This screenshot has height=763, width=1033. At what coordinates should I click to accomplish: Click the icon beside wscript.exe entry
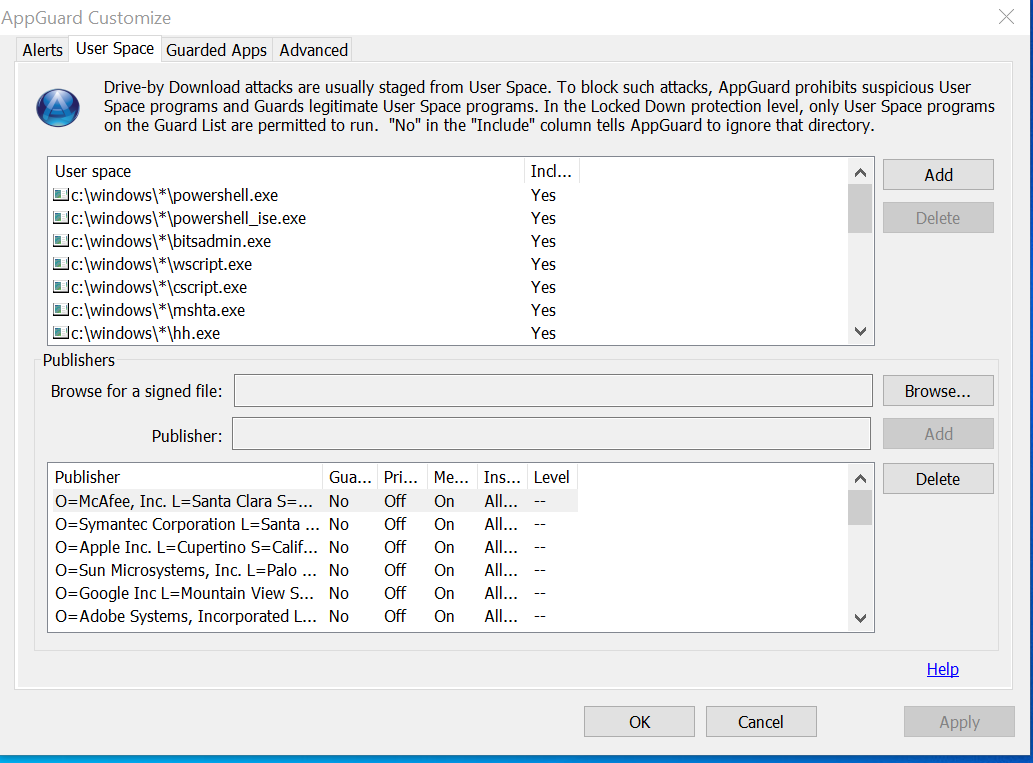tap(61, 264)
